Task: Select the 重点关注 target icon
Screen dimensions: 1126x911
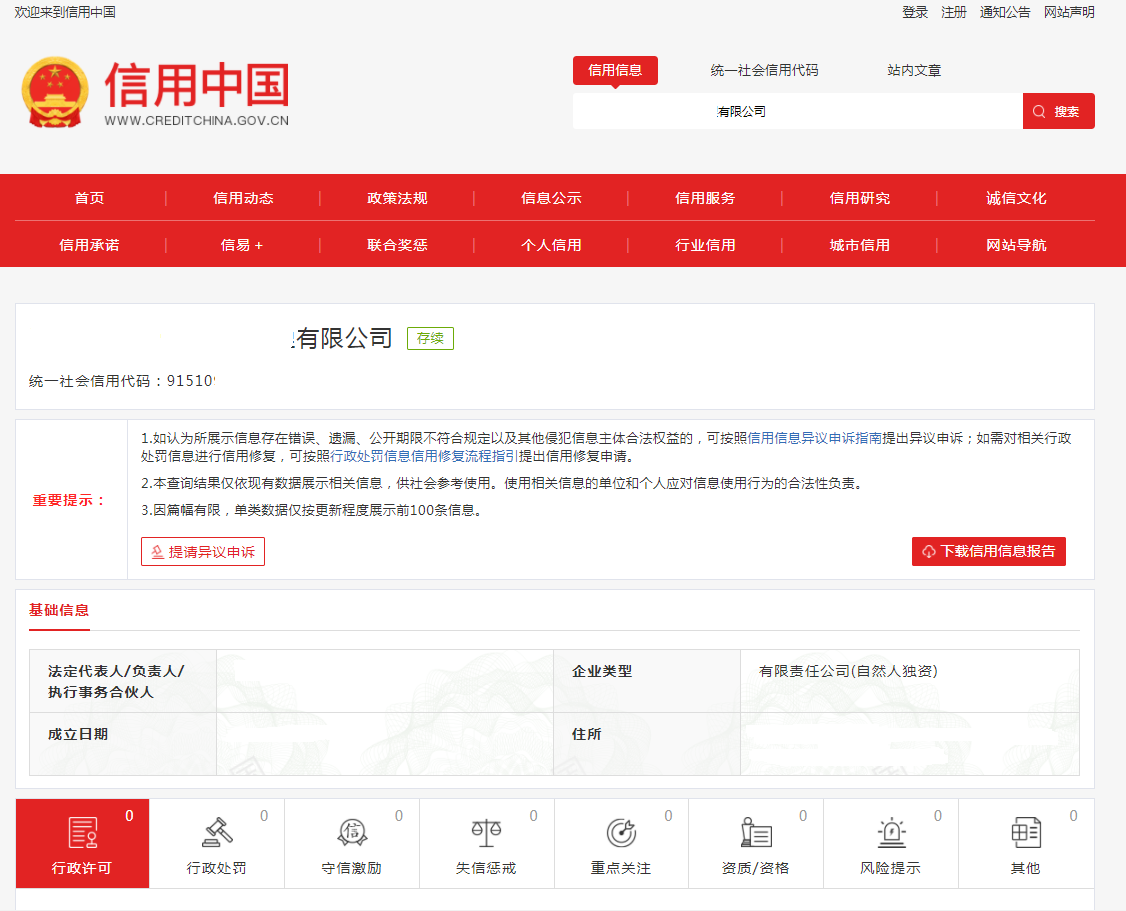Action: pos(621,833)
